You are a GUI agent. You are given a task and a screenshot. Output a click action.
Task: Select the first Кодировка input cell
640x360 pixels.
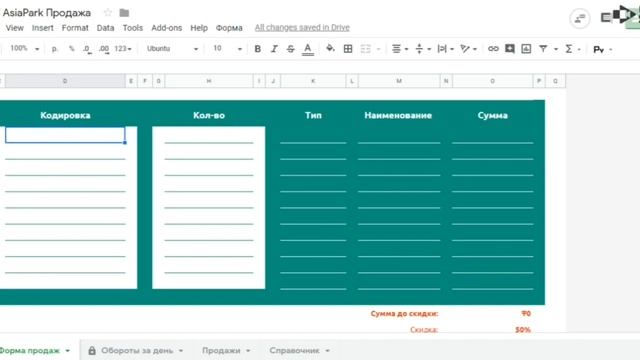(x=65, y=135)
